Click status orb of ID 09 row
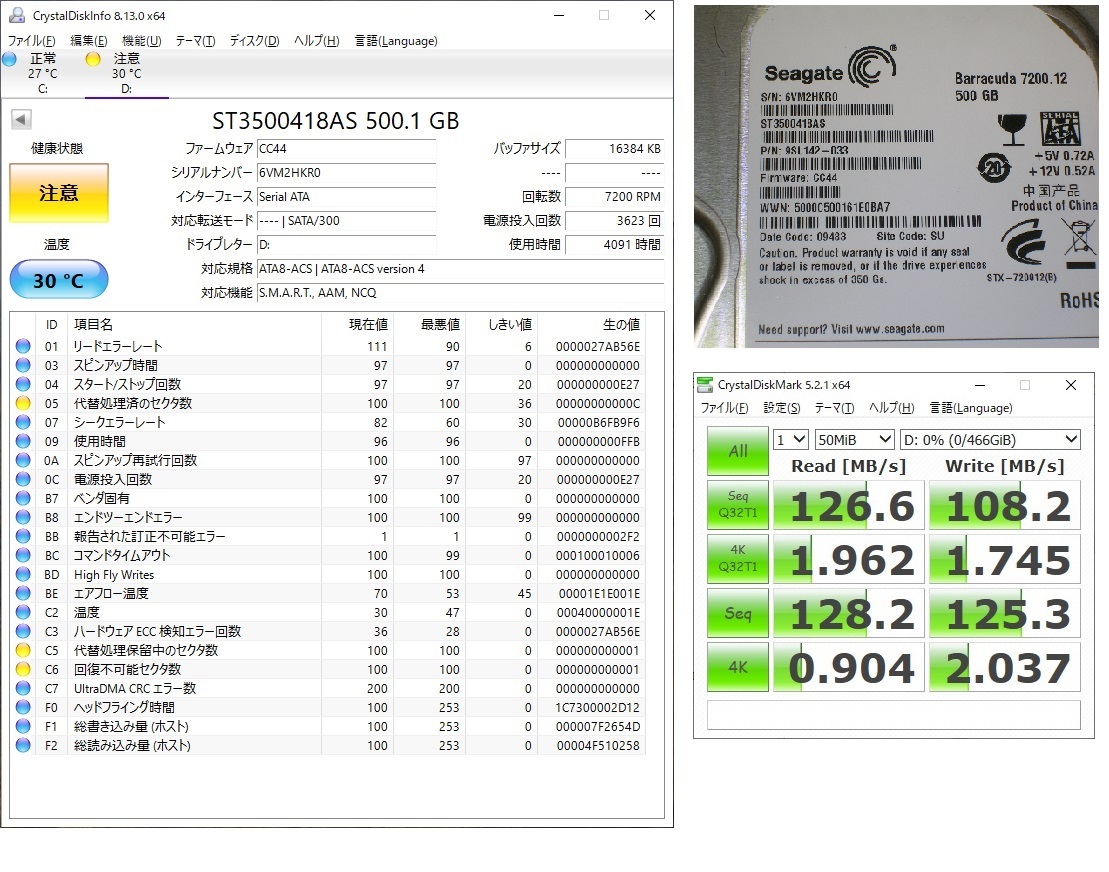The image size is (1109, 872). pyautogui.click(x=23, y=441)
